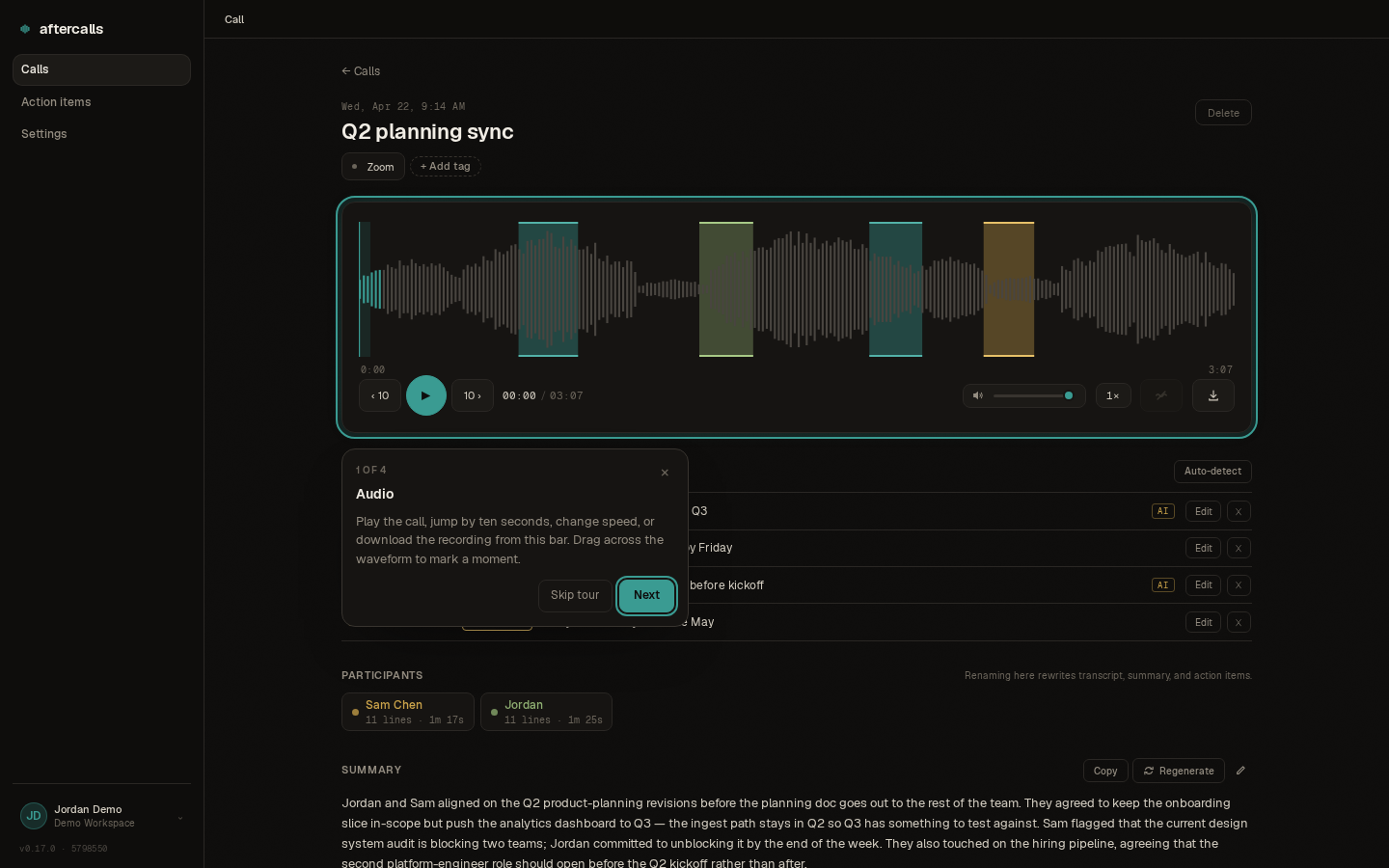Edit the Q3 action item
This screenshot has width=1389, height=868.
coord(1203,511)
